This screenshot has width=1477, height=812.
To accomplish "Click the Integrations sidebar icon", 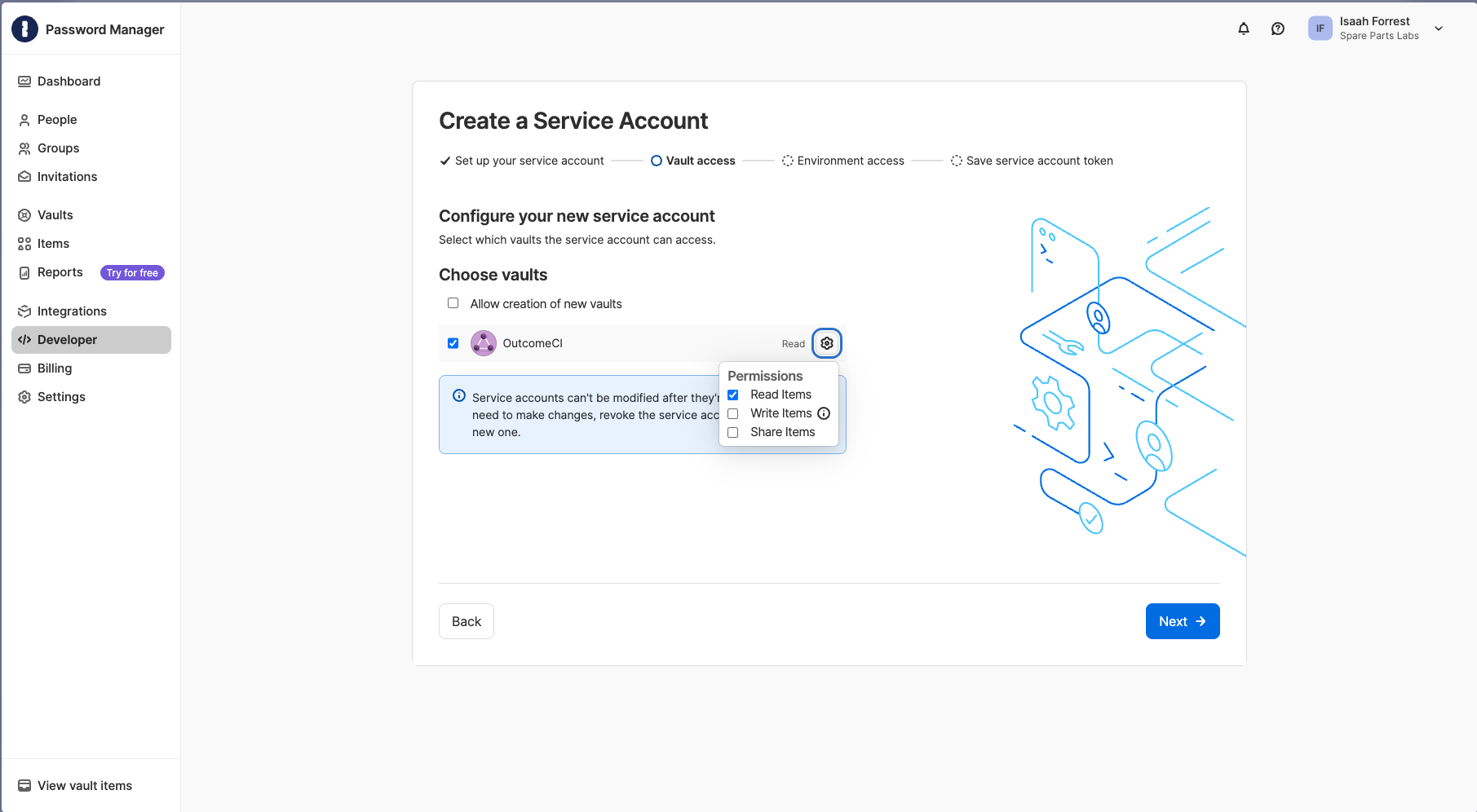I will (24, 311).
